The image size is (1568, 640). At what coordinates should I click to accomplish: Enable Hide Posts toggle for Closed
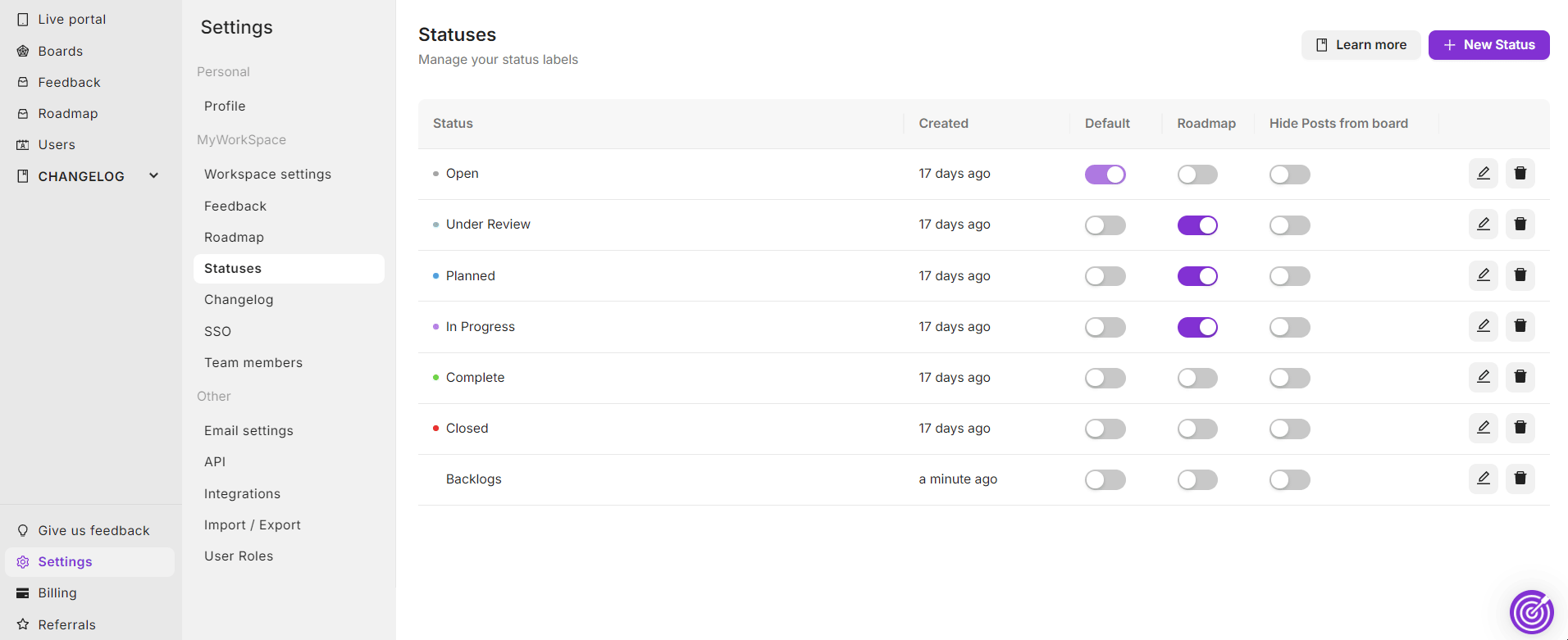pyautogui.click(x=1290, y=429)
